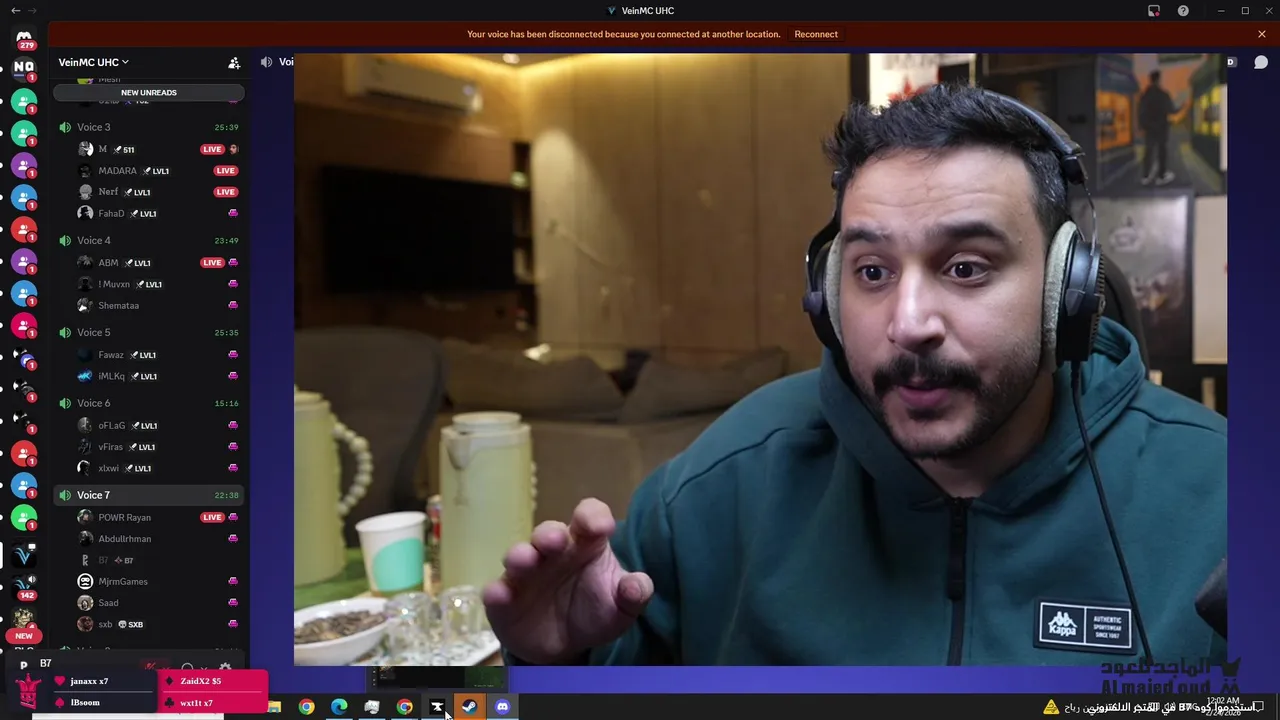Click Reconnect in the voice disconnected banner
The width and height of the screenshot is (1280, 720).
(x=816, y=34)
